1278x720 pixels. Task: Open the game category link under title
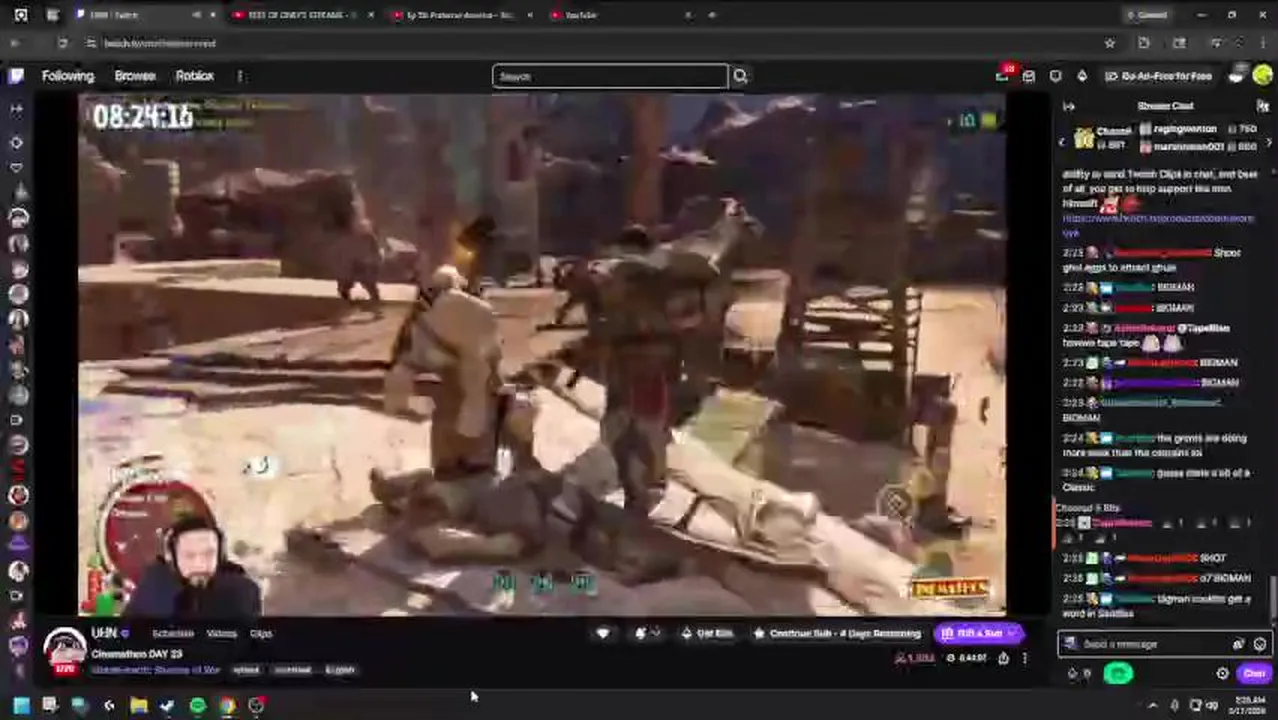coord(155,670)
